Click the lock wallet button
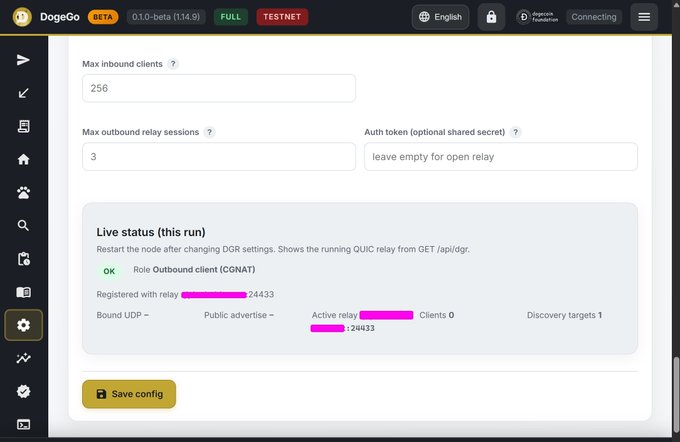 pos(491,17)
